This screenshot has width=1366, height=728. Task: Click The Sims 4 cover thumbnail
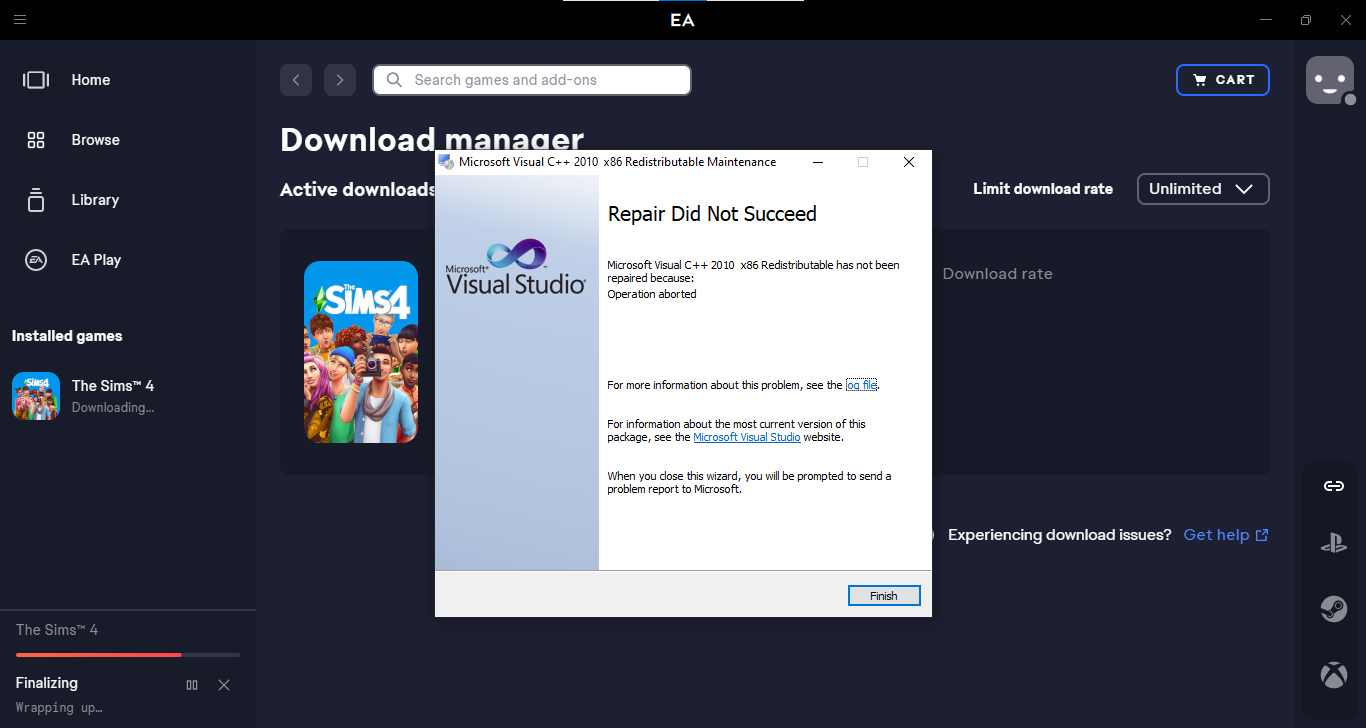[x=361, y=352]
